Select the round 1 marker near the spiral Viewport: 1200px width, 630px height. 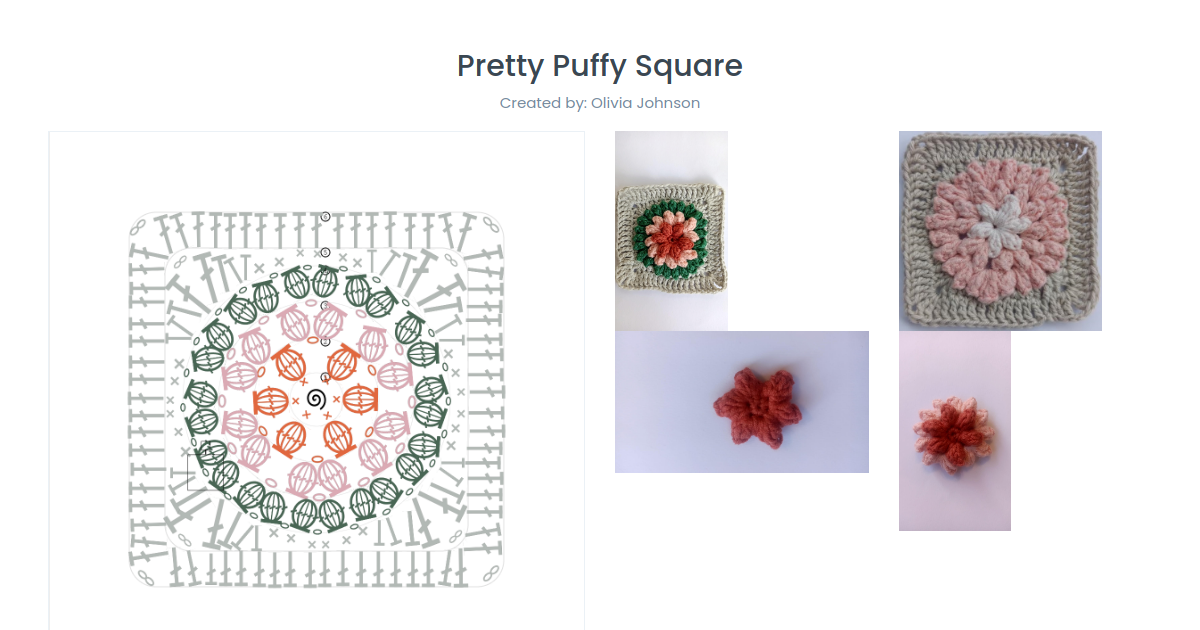[325, 377]
